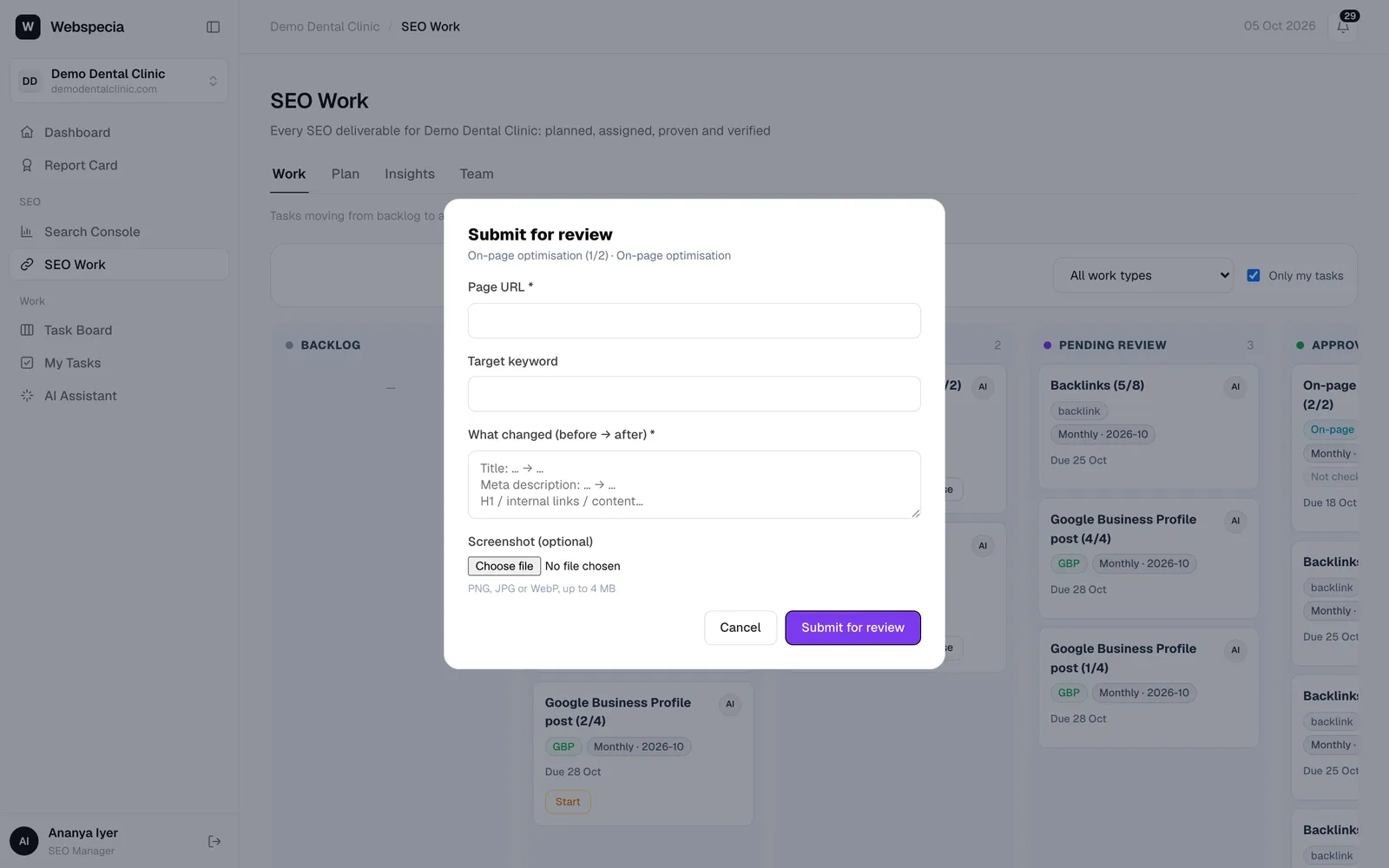
Task: Click the Dashboard home icon
Action: coord(27,133)
